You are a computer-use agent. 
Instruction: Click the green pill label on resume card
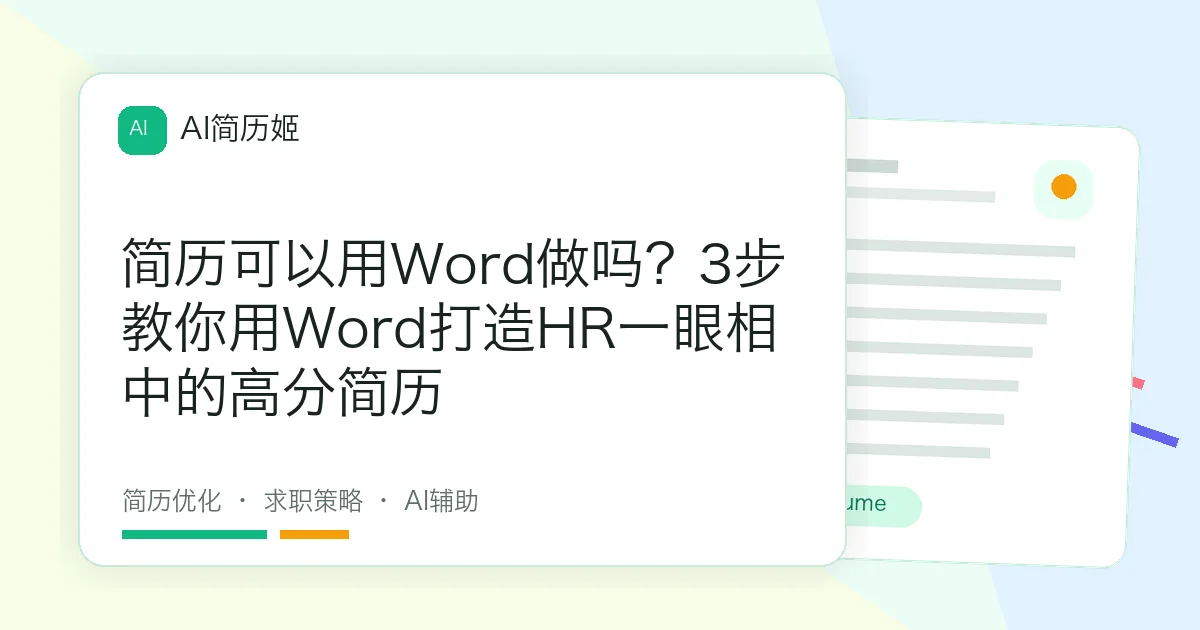point(883,506)
